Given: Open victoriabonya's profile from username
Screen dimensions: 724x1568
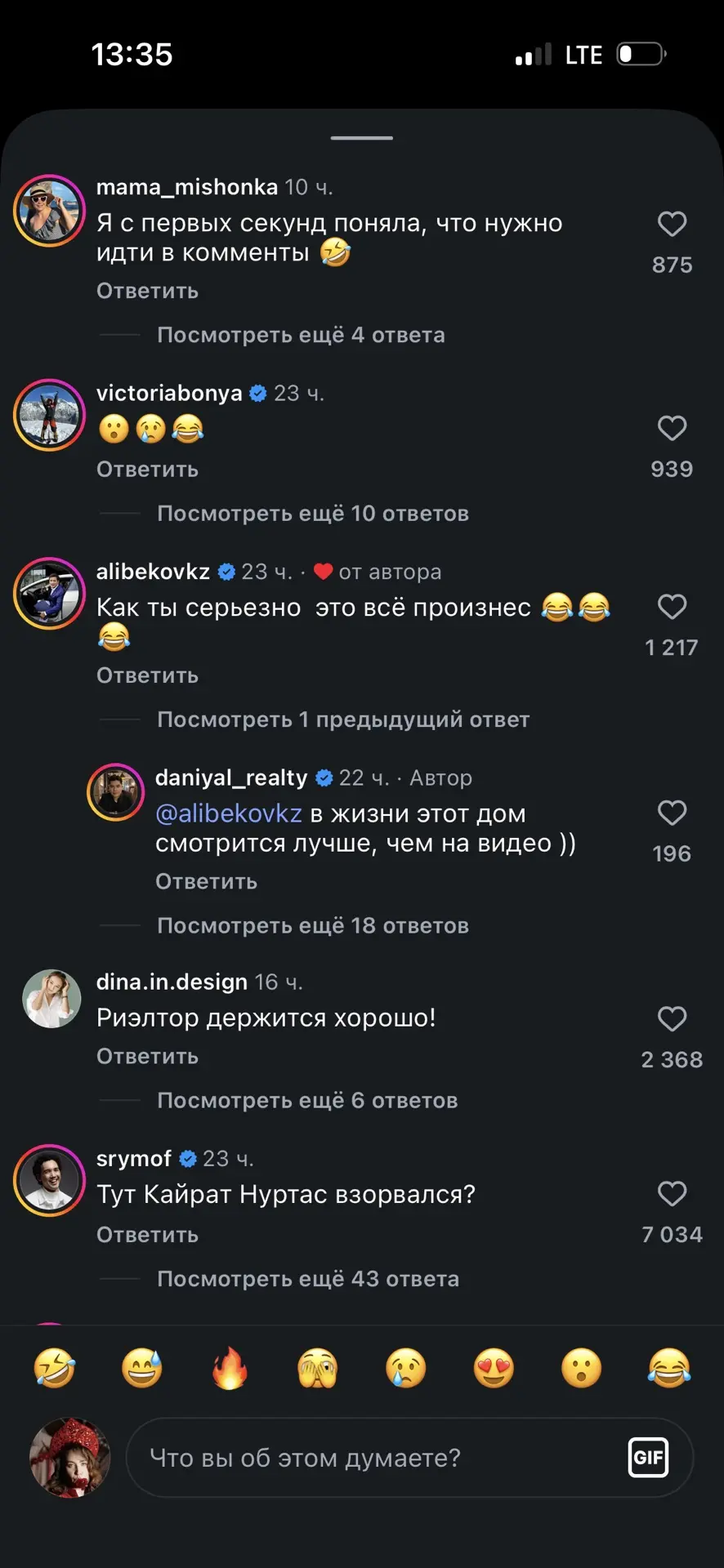Looking at the screenshot, I should click(169, 393).
